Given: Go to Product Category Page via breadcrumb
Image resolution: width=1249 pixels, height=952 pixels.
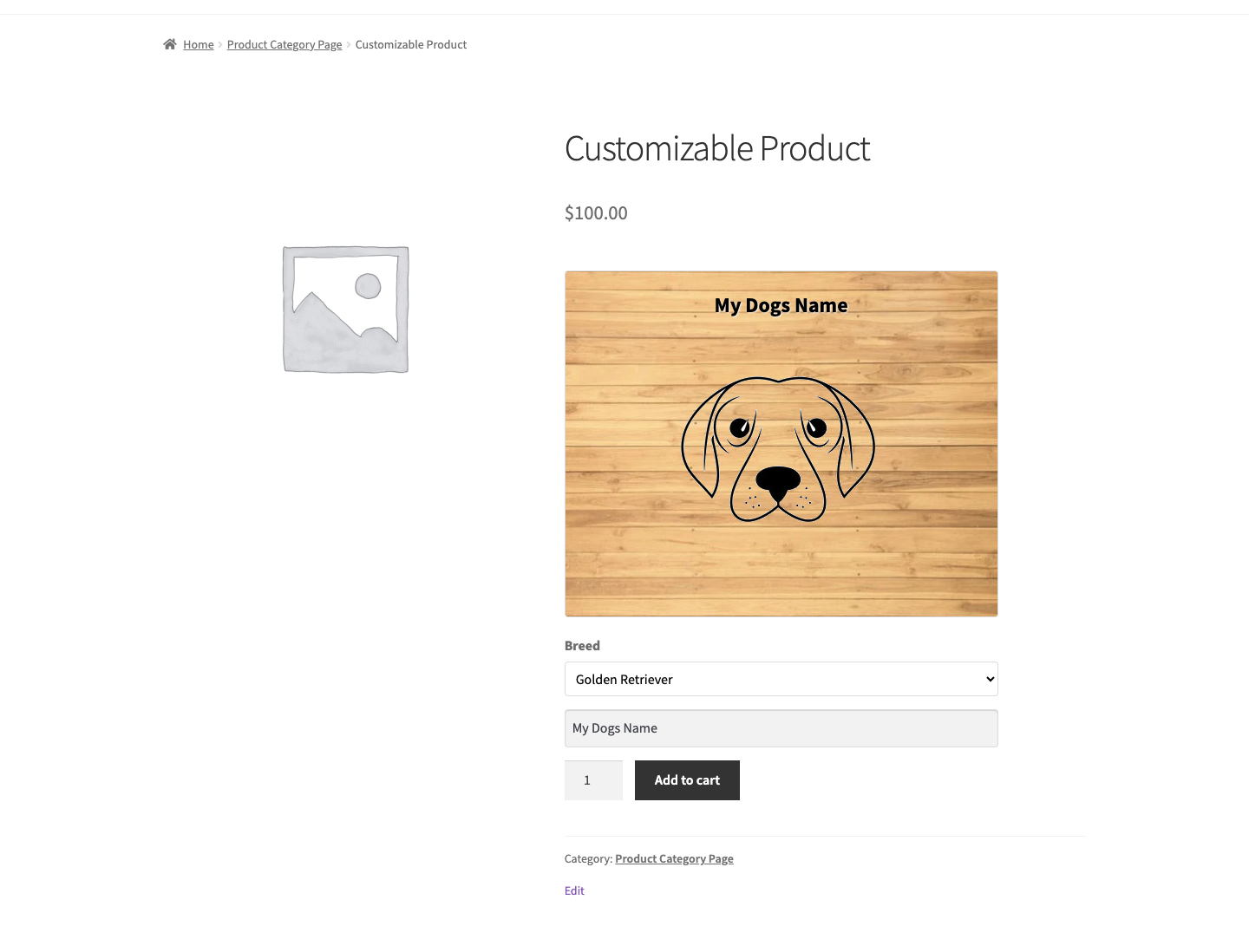Looking at the screenshot, I should (x=284, y=44).
